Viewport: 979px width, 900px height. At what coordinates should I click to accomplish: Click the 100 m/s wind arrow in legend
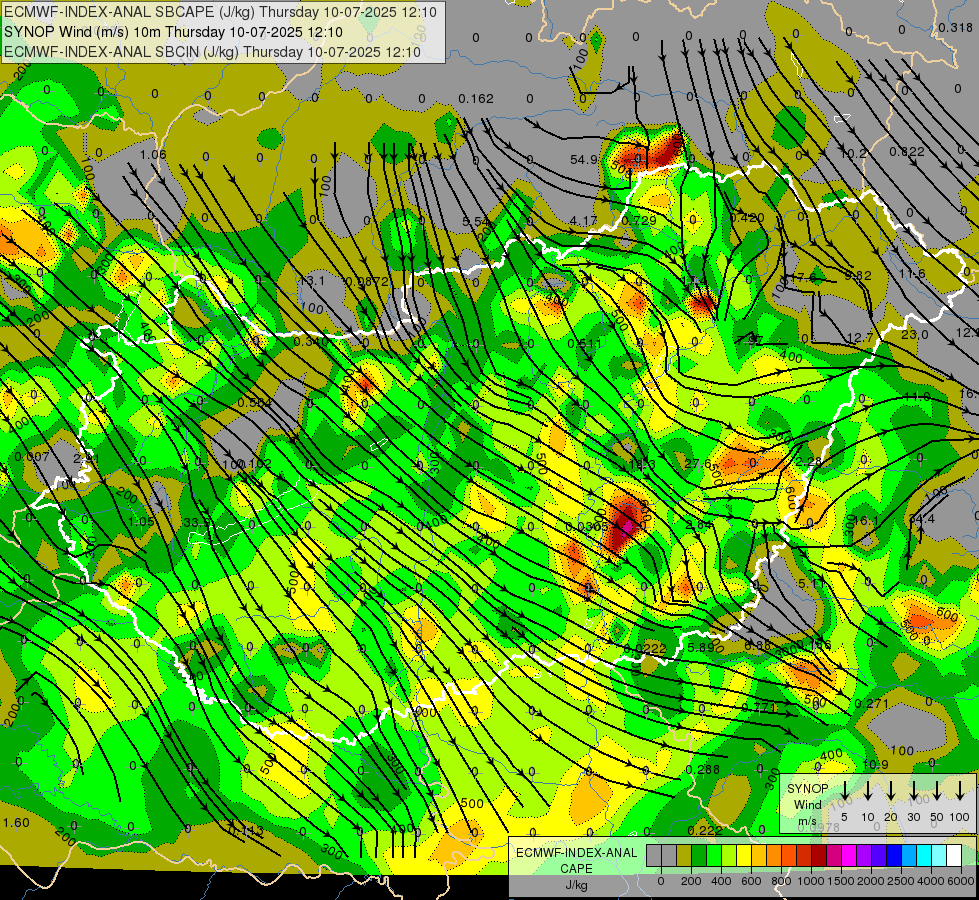pos(960,790)
